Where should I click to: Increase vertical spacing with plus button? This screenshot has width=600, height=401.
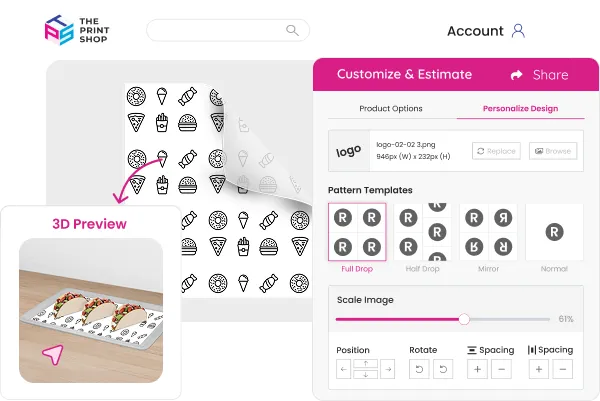pos(477,369)
